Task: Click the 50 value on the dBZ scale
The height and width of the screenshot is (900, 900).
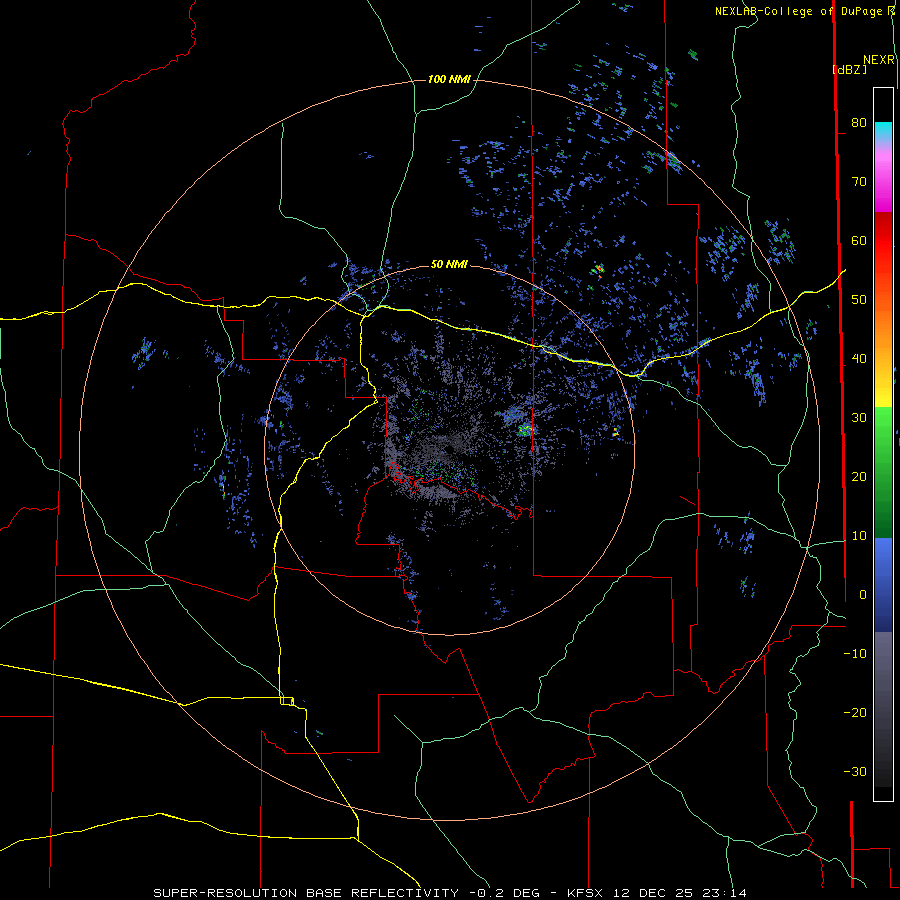Action: pyautogui.click(x=859, y=300)
